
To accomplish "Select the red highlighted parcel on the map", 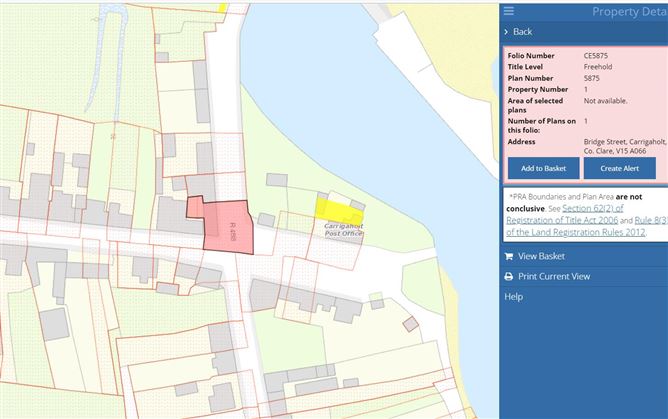I will (x=222, y=222).
